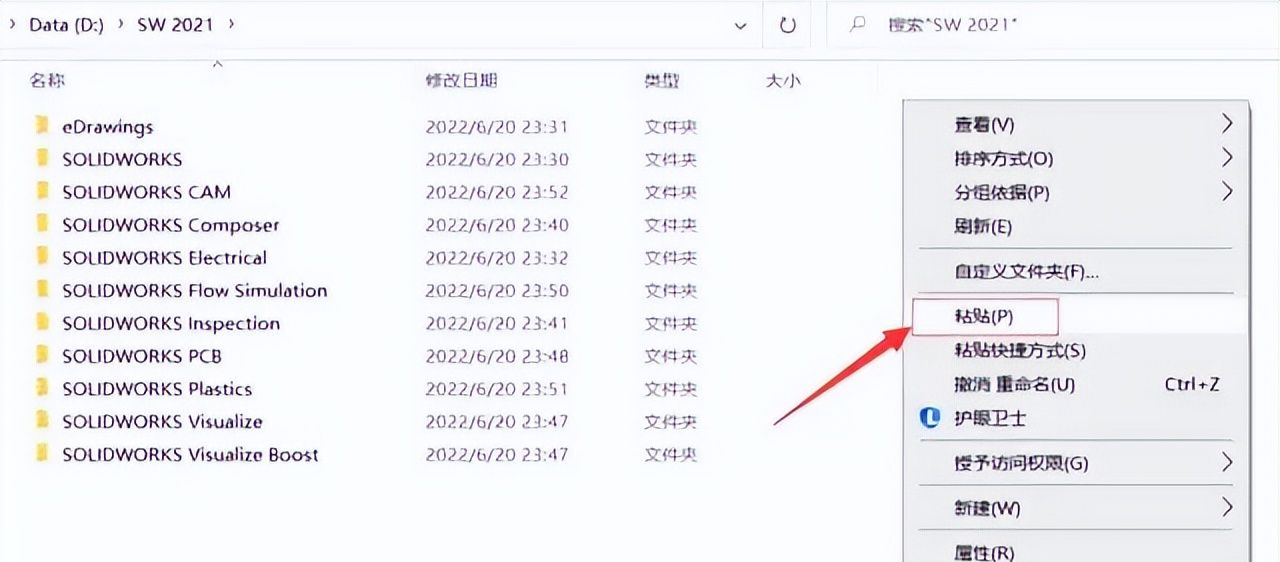Click SW 2021 in the breadcrumb path

175,25
